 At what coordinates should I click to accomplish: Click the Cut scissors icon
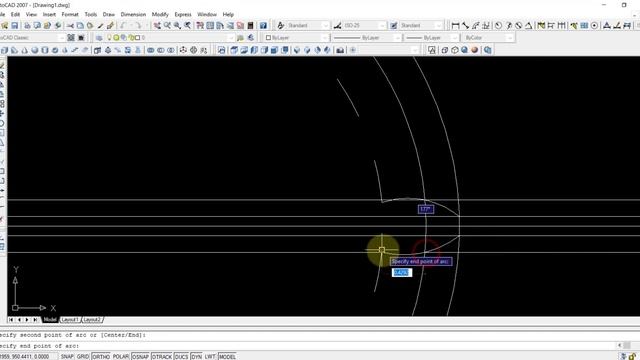(x=70, y=25)
